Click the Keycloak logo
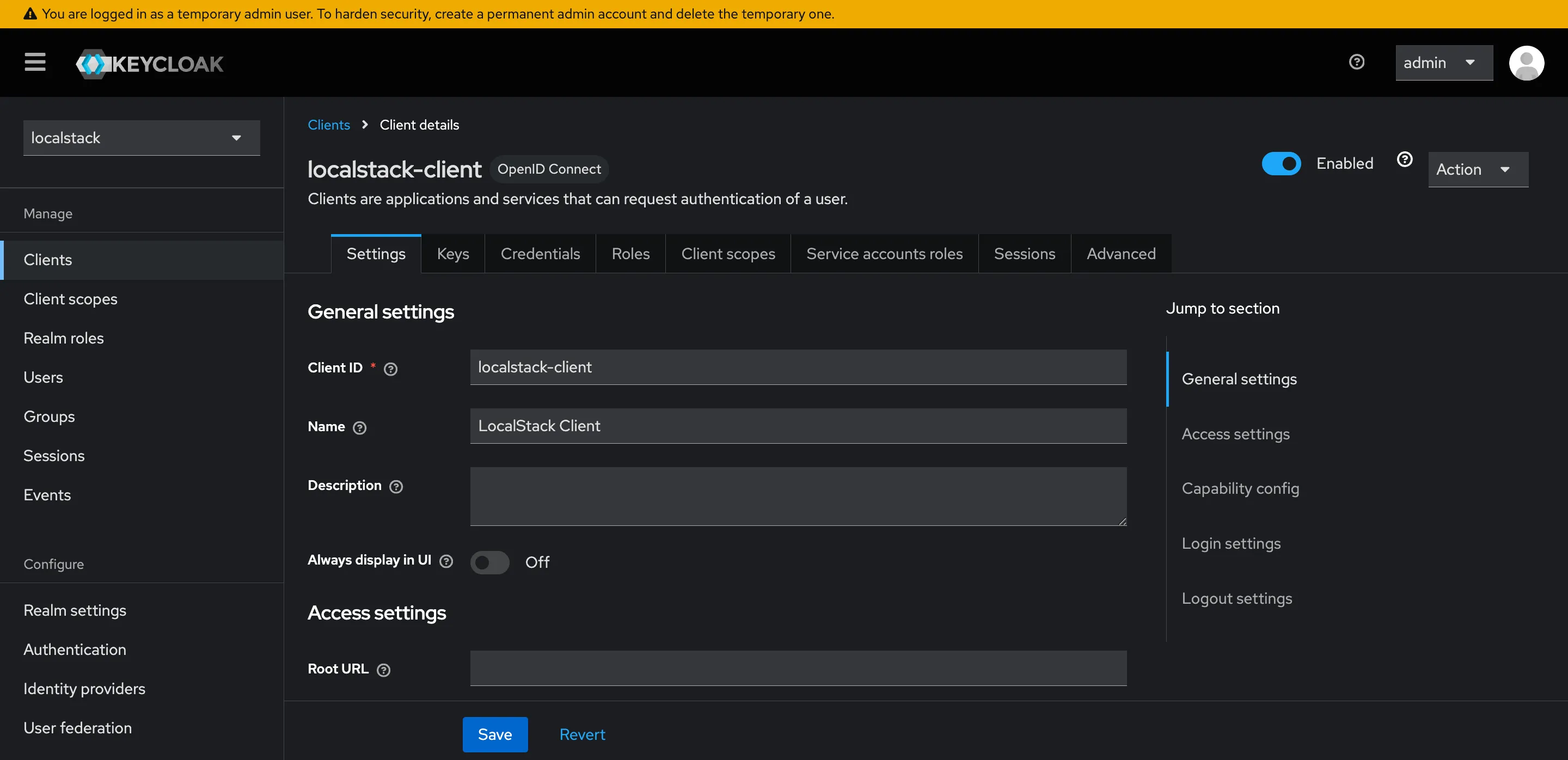The image size is (1568, 760). (149, 63)
